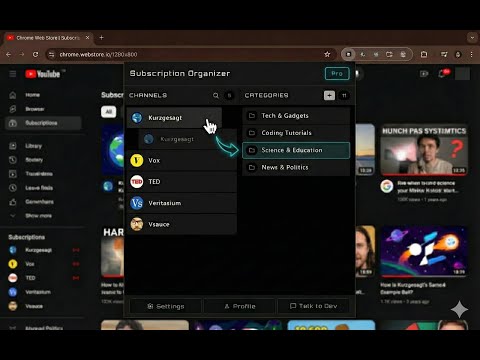Open the space rocket video thumbnail
Image resolution: width=480 pixels, height=360 pixels.
424,251
